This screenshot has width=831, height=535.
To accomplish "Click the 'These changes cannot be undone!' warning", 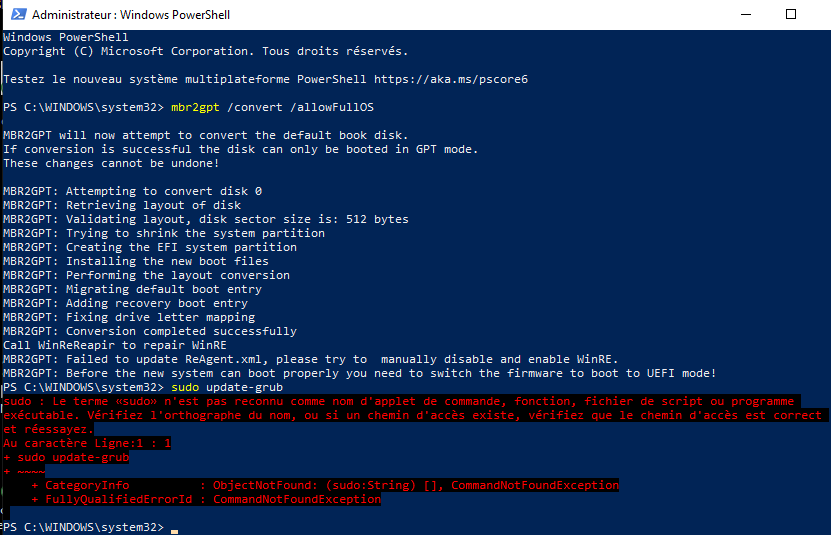I will point(110,163).
